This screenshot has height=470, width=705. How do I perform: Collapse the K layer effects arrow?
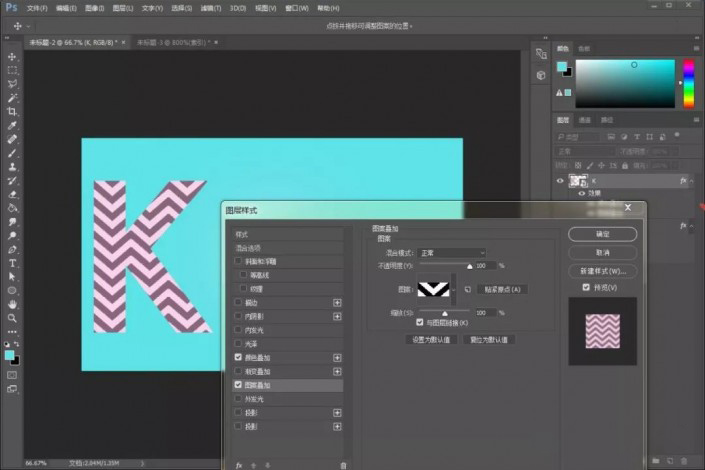click(x=691, y=181)
